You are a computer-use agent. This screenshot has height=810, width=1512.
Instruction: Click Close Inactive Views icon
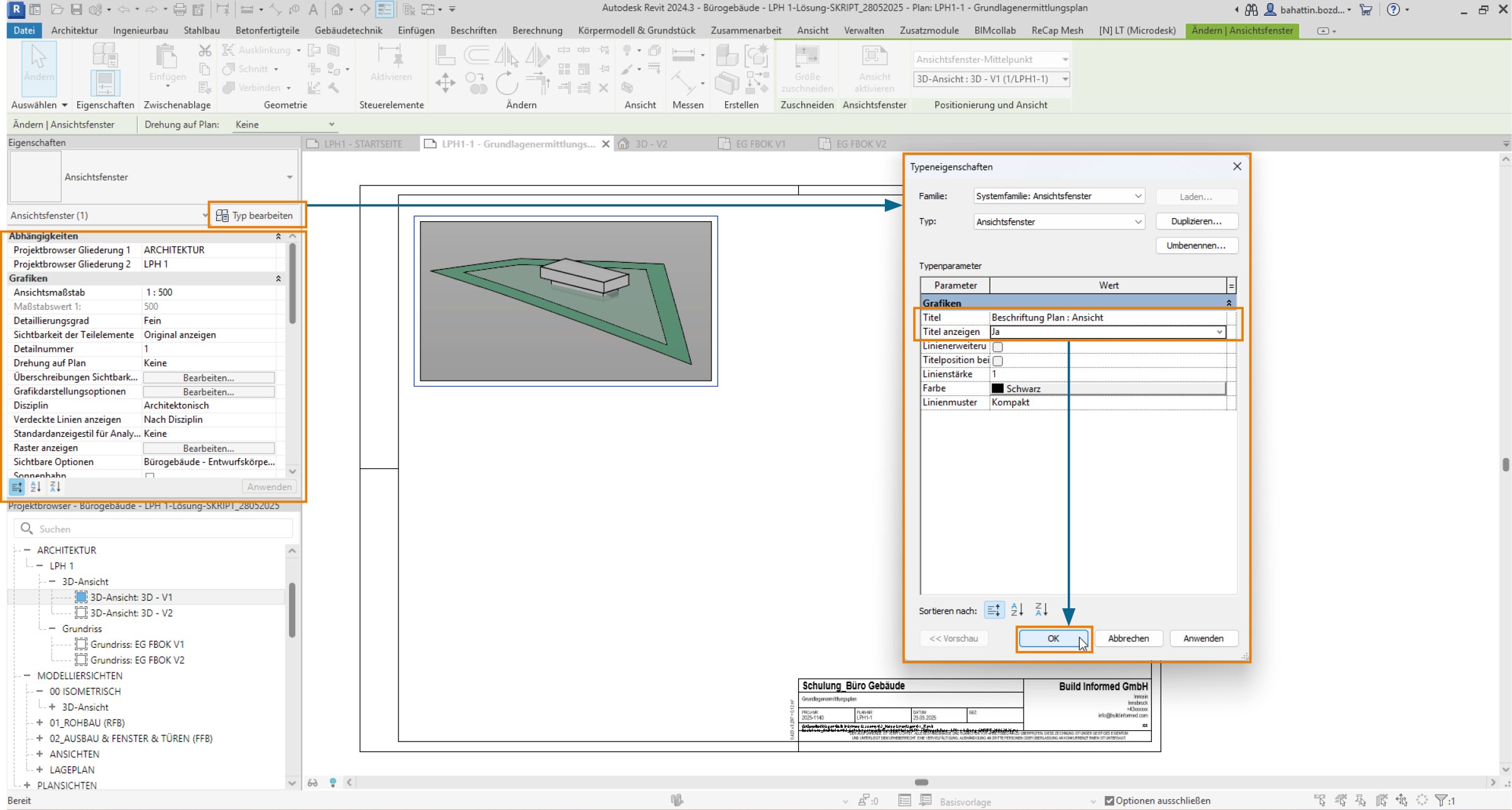tap(409, 9)
